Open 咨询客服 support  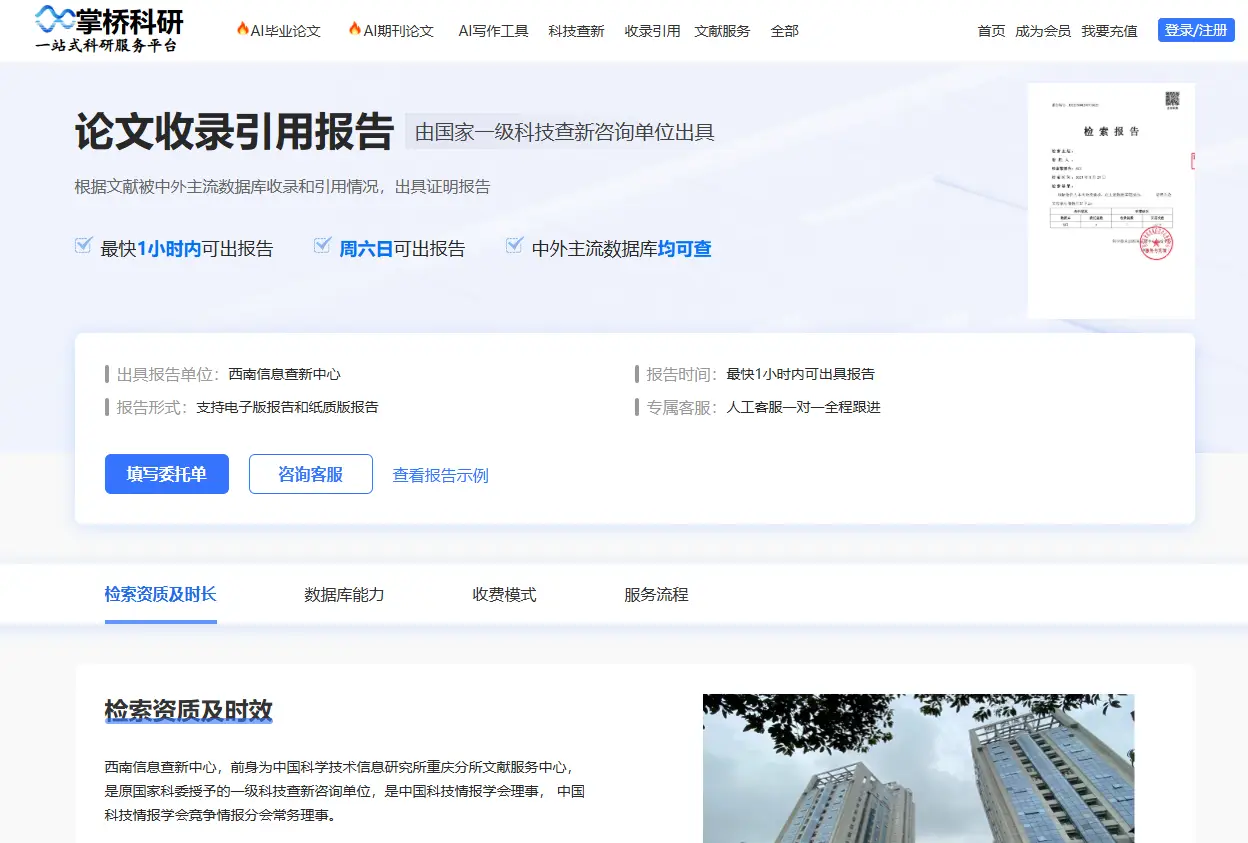click(310, 474)
